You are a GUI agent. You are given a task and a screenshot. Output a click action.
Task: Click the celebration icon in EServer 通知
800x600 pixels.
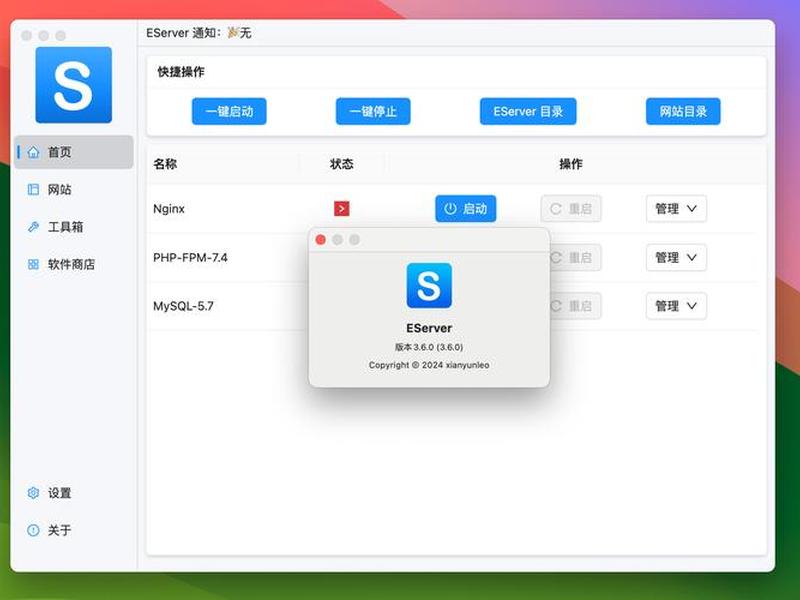(233, 33)
